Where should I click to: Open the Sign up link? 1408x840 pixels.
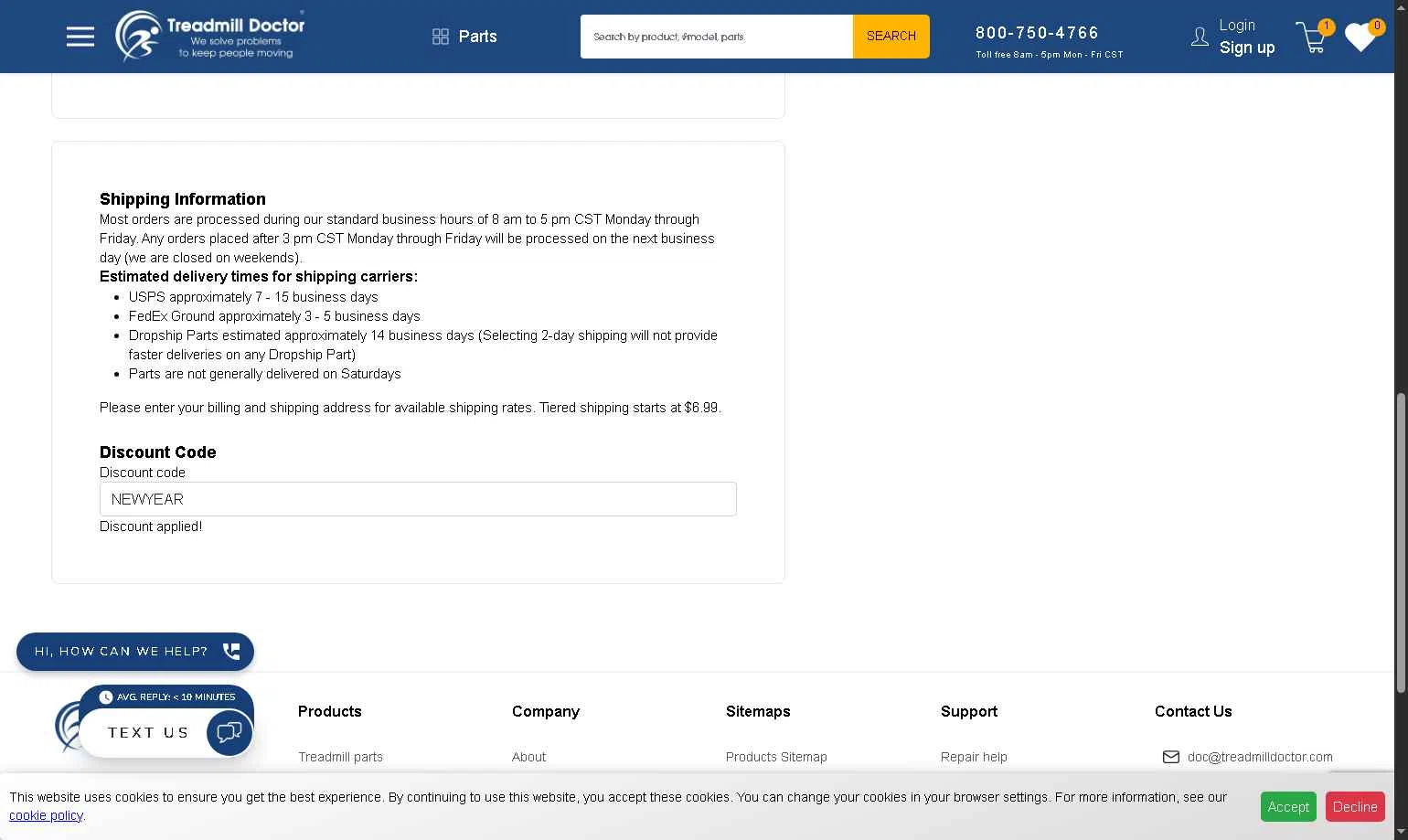click(1247, 48)
